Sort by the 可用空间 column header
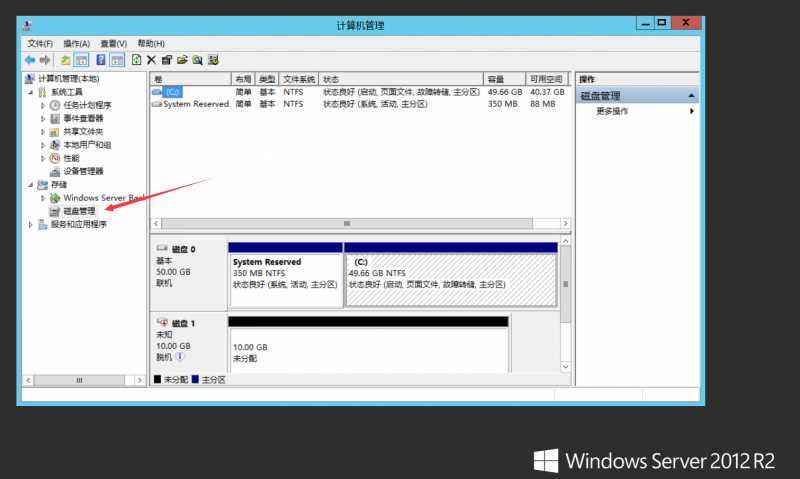This screenshot has width=800, height=479. 547,79
